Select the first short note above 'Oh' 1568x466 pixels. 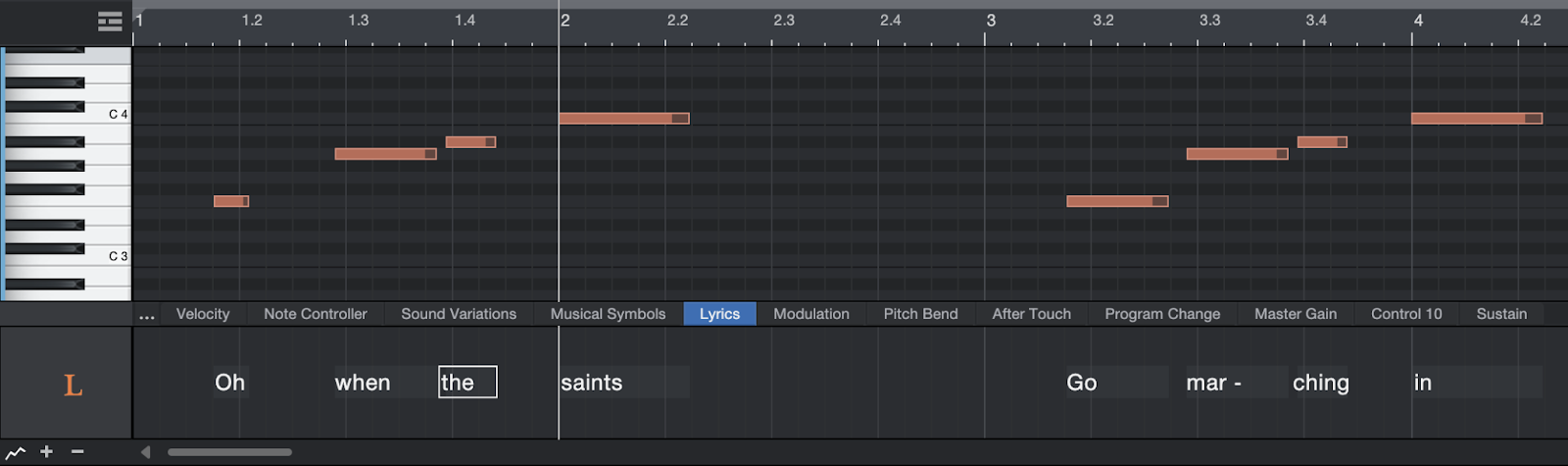(231, 201)
